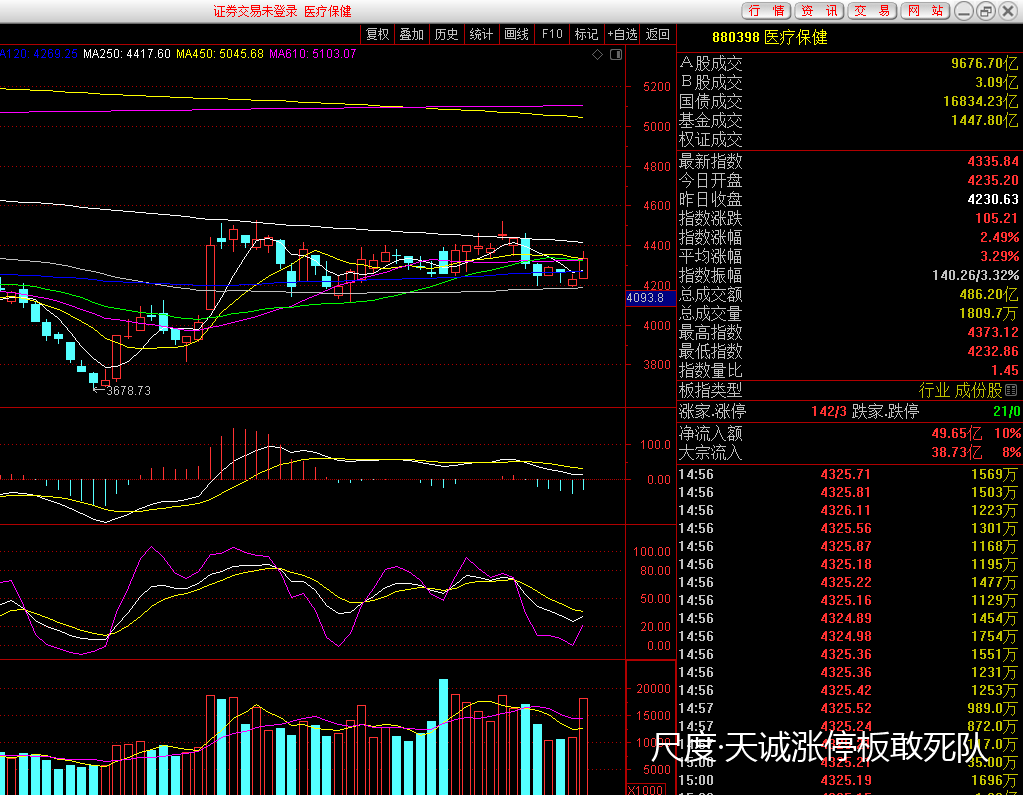Restore the window using the restore button
Image resolution: width=1023 pixels, height=795 pixels.
[x=986, y=11]
